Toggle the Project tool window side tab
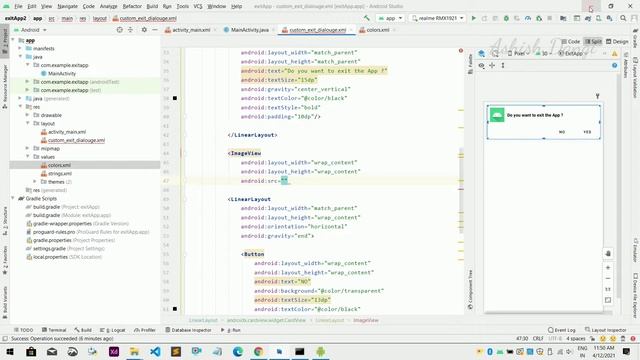 [5, 40]
